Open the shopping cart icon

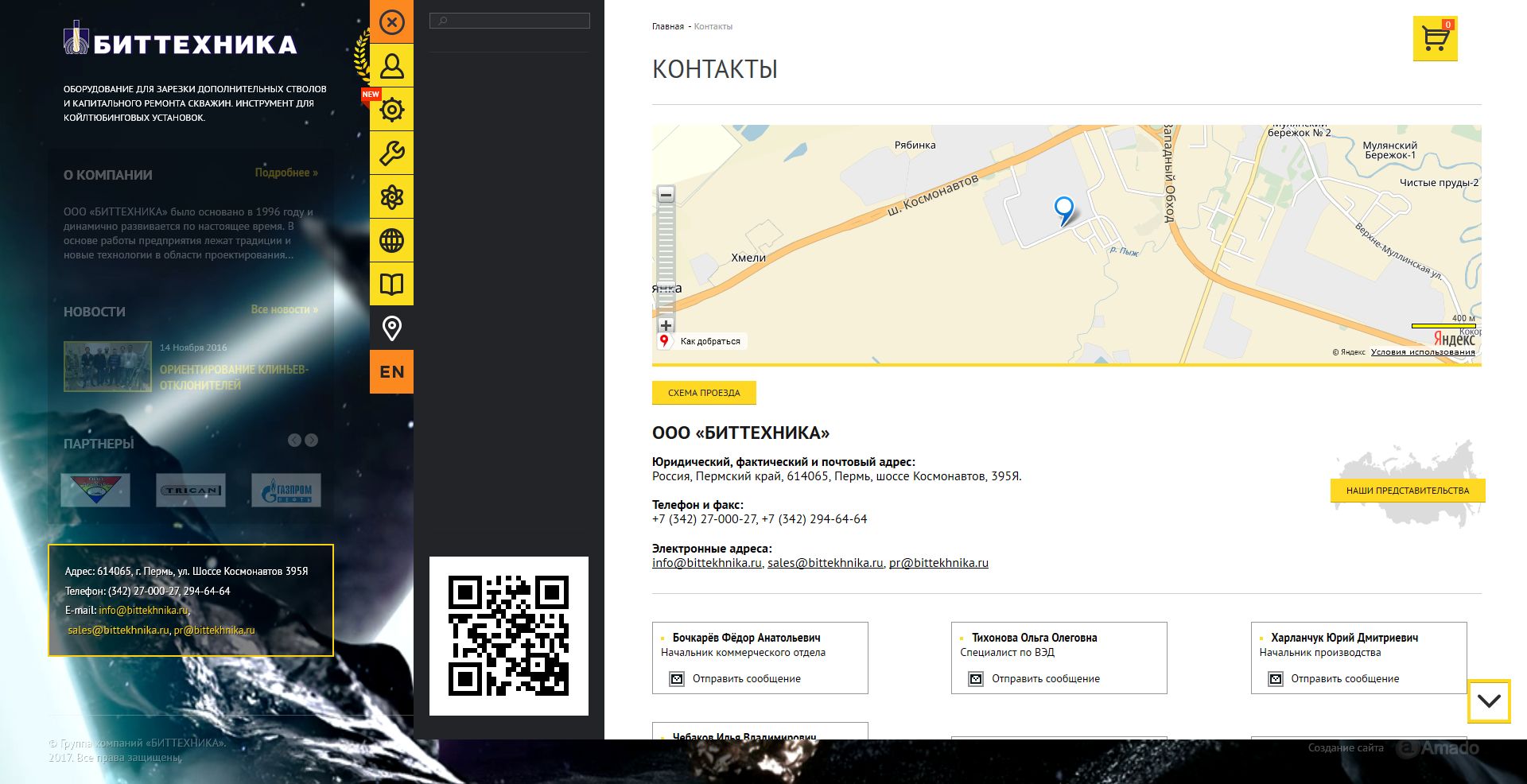[x=1435, y=38]
